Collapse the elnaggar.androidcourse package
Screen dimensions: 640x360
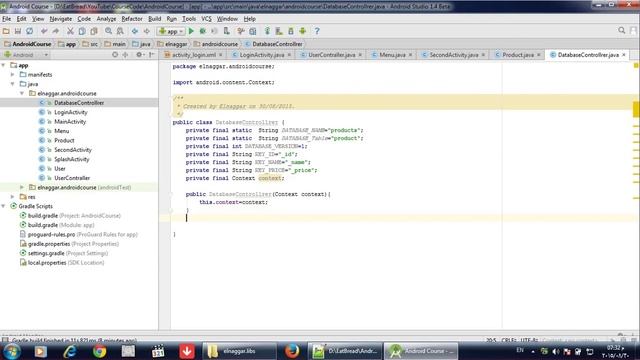coord(22,93)
